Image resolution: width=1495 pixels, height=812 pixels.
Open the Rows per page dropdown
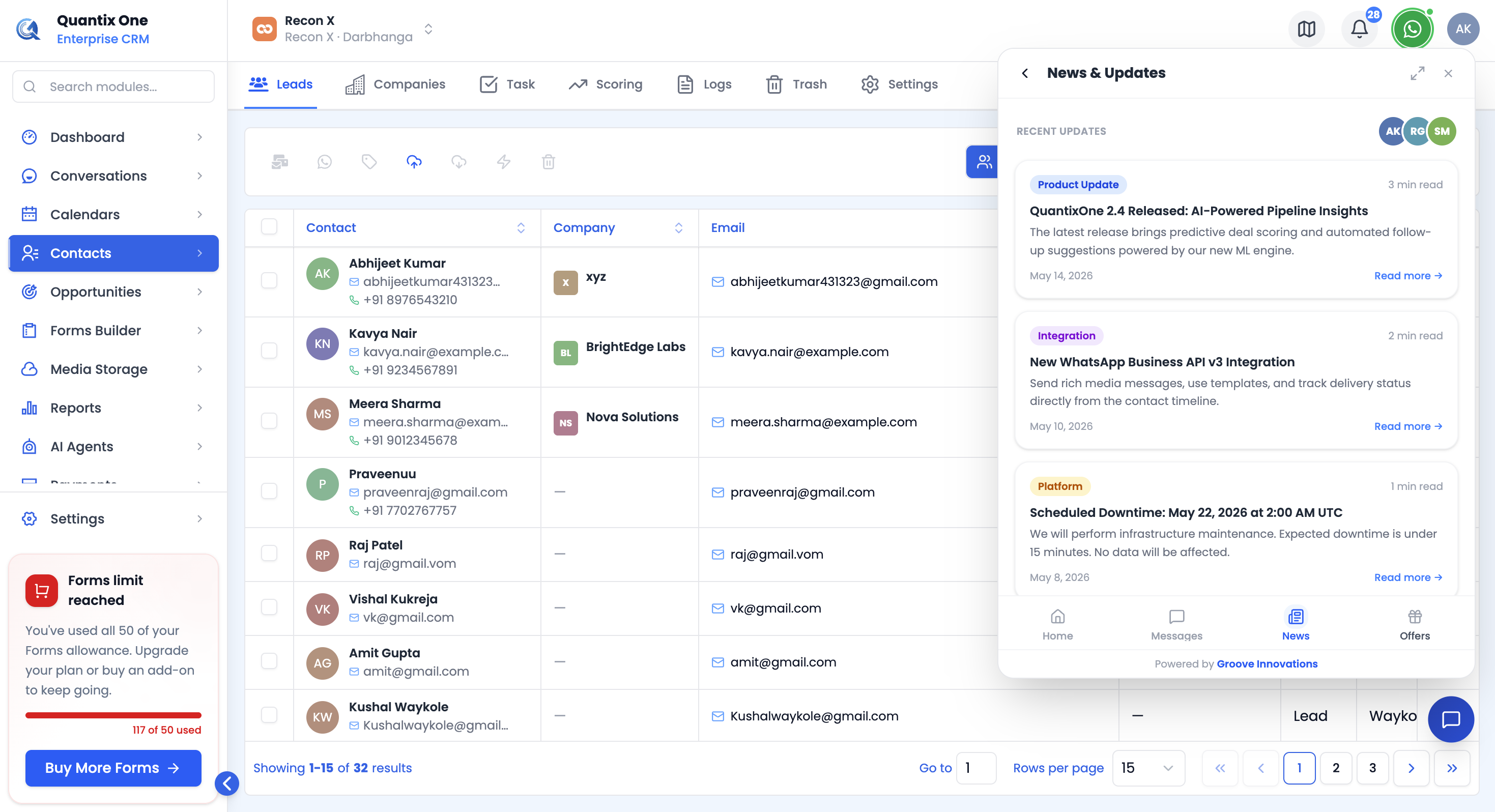click(1148, 768)
